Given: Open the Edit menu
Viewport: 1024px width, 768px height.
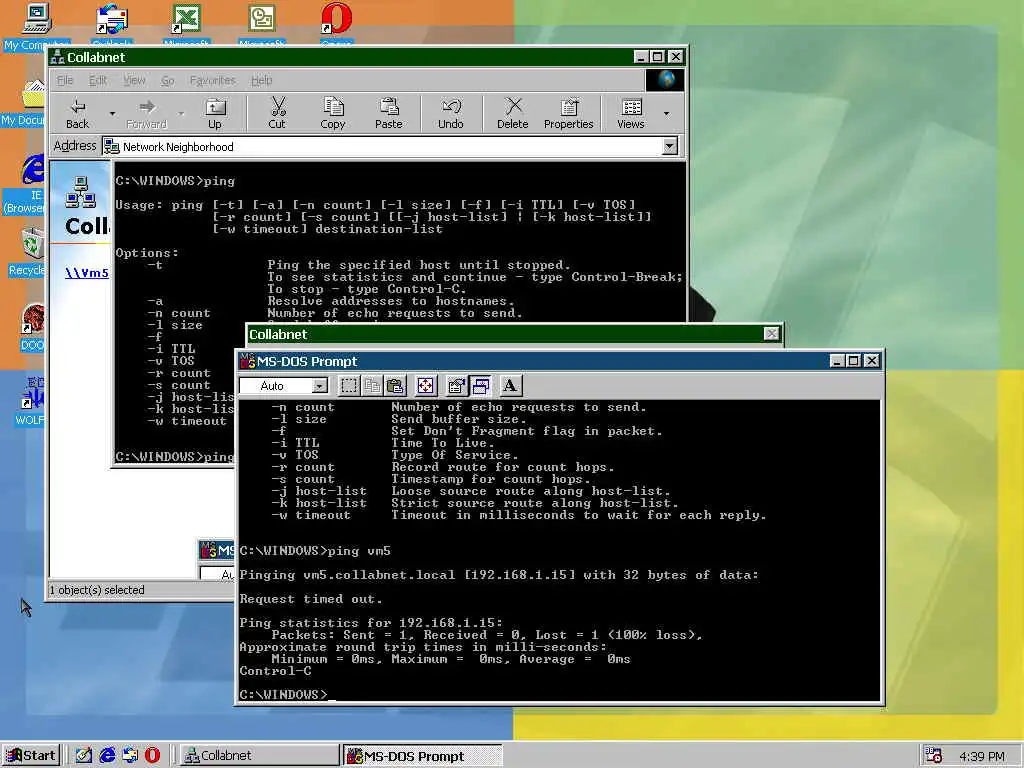Looking at the screenshot, I should pyautogui.click(x=98, y=80).
